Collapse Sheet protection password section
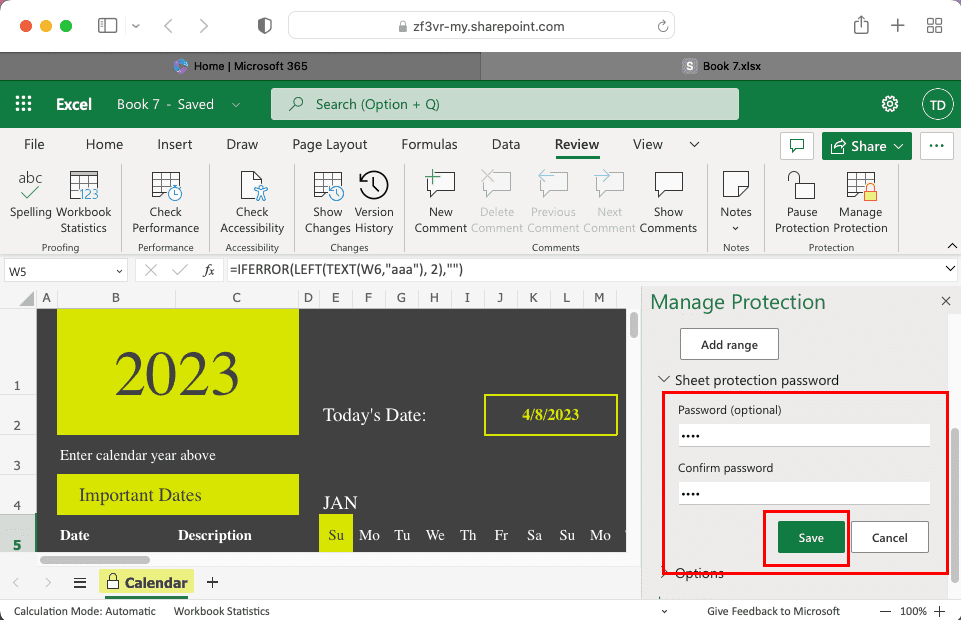 [664, 380]
